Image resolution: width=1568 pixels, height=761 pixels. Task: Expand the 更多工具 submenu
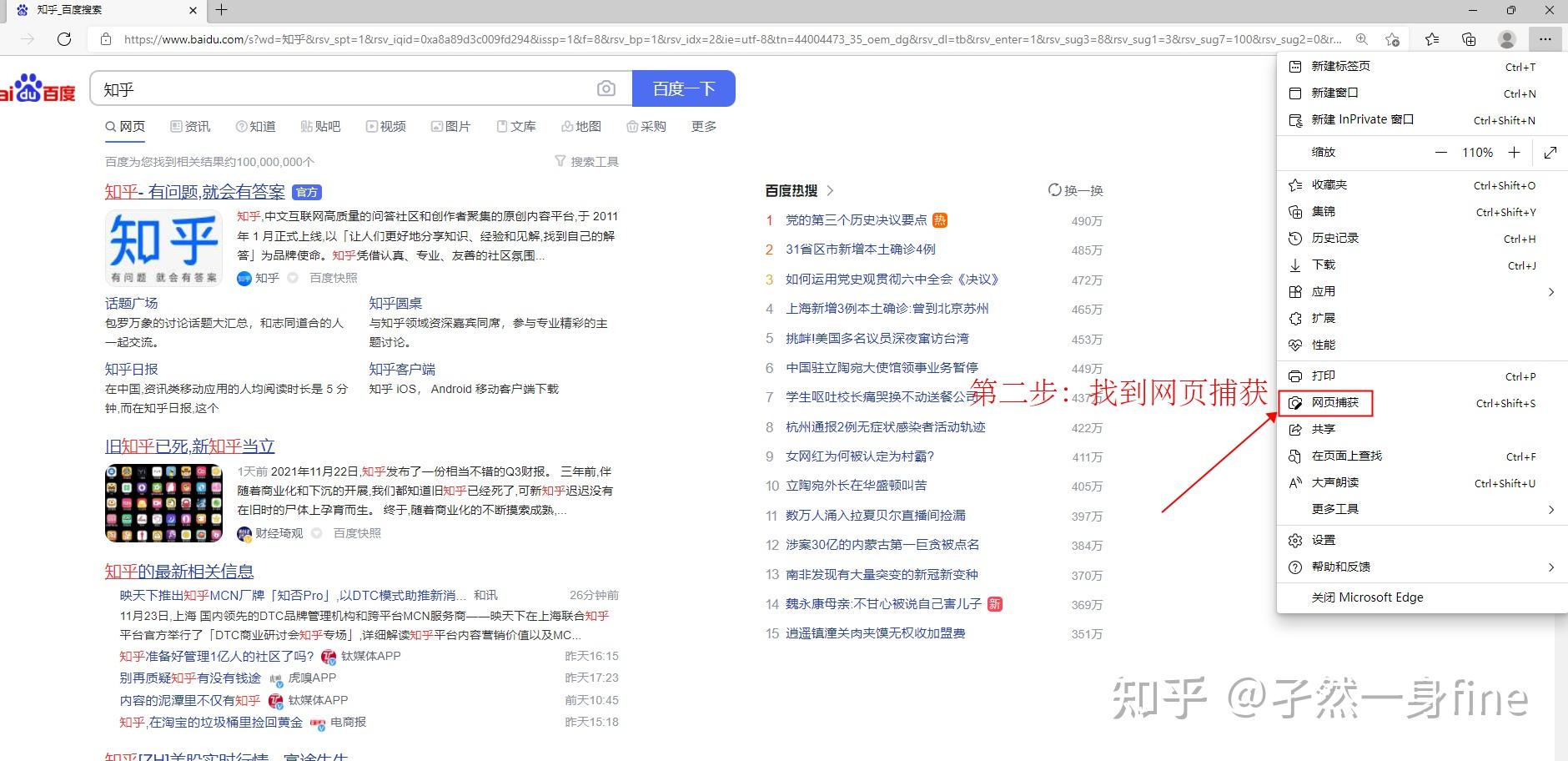1422,509
